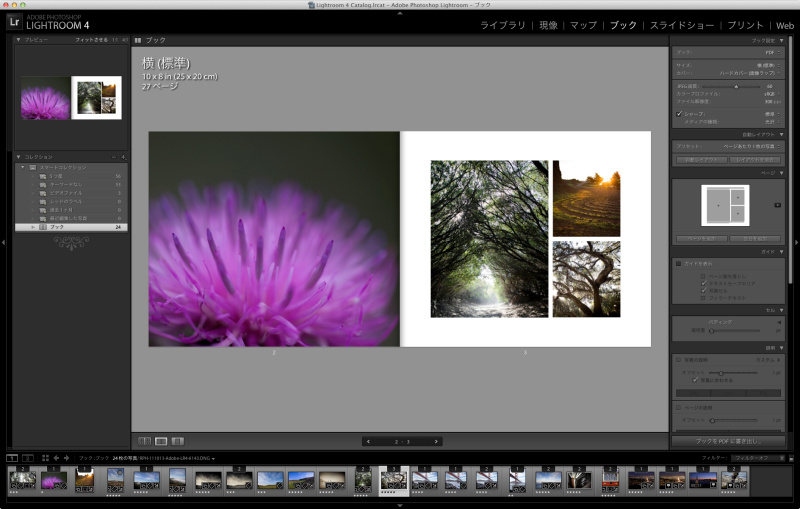This screenshot has width=800, height=509.
Task: Click ブック header icon above canvas
Action: tap(138, 40)
